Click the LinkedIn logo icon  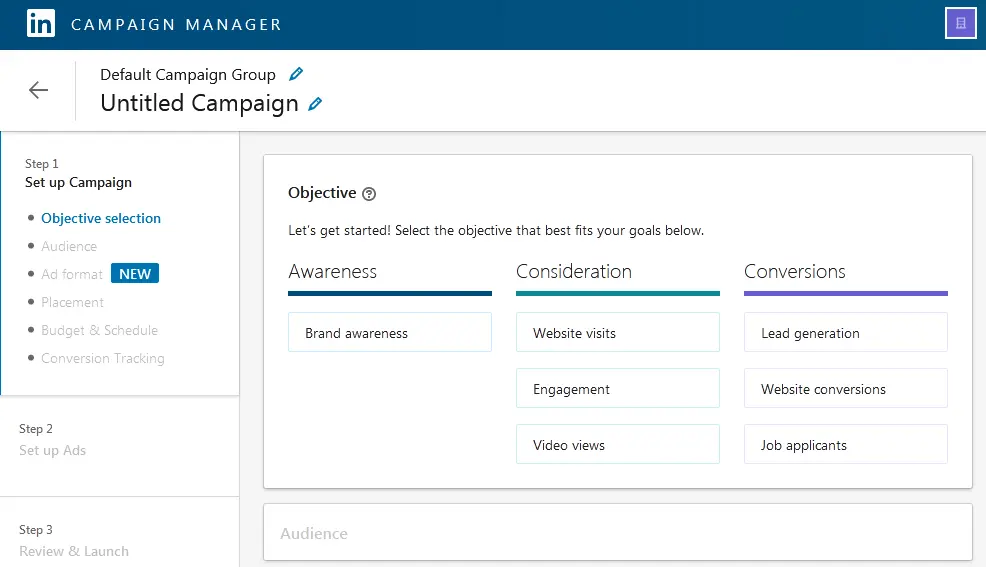41,24
